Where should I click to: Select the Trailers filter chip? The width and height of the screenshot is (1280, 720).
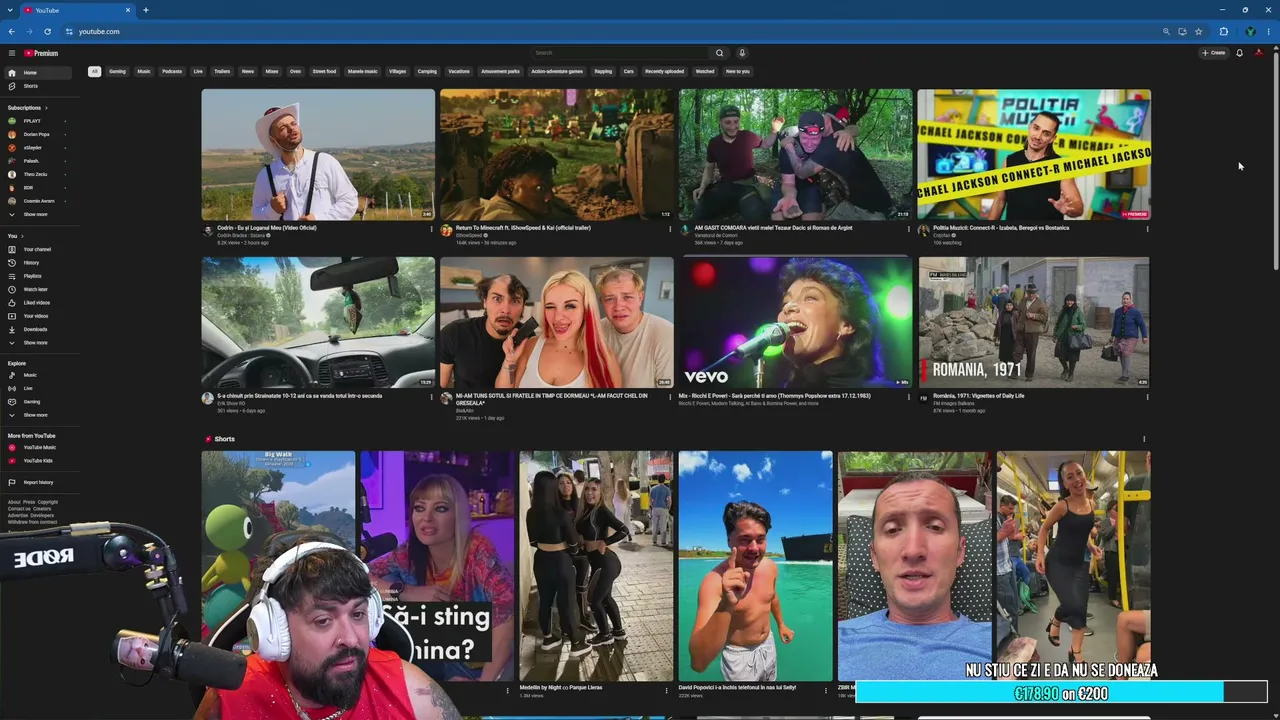[222, 71]
